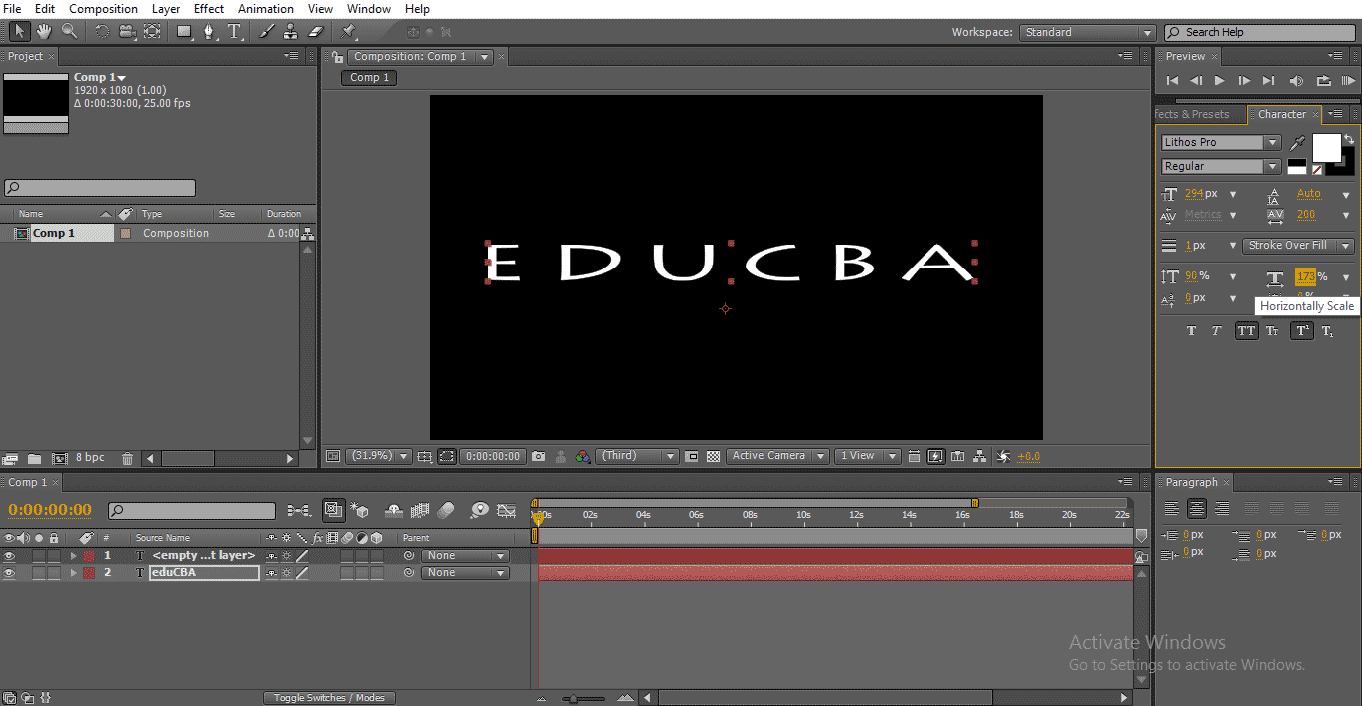Click the RAM preview button
1362x706 pixels.
[x=1349, y=81]
